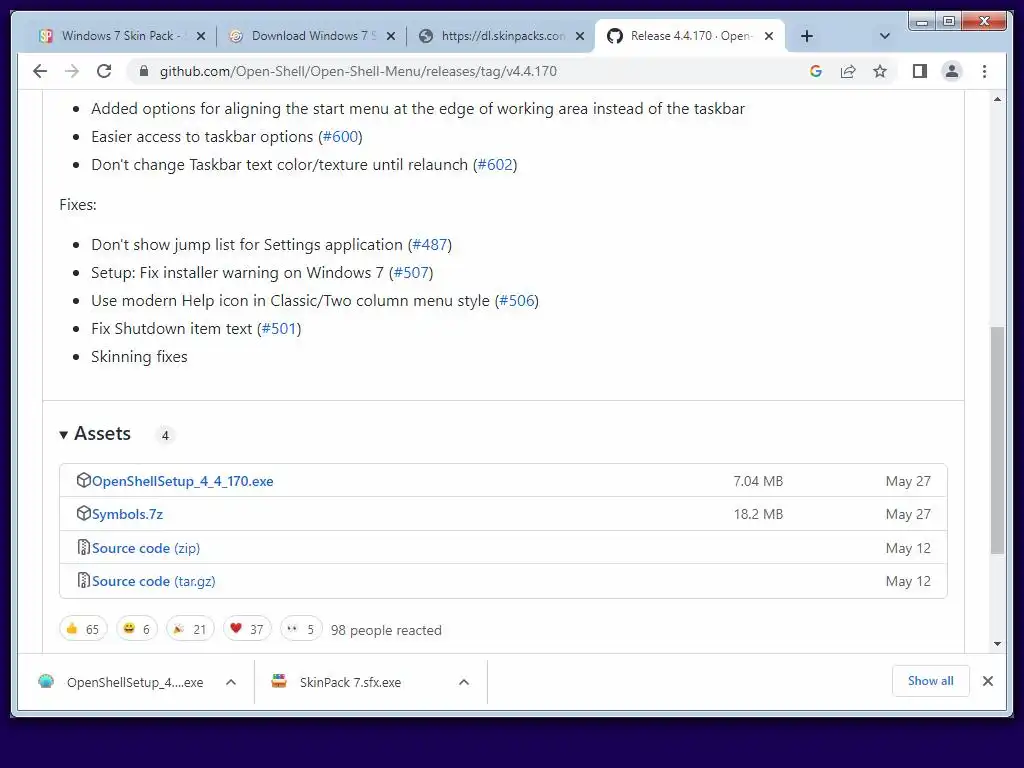Close the Windows 7 Skin Pack tab

[201, 37]
